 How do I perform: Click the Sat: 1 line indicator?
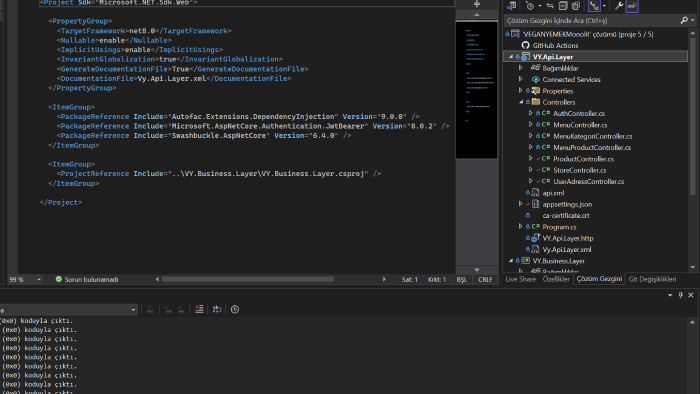pos(409,279)
